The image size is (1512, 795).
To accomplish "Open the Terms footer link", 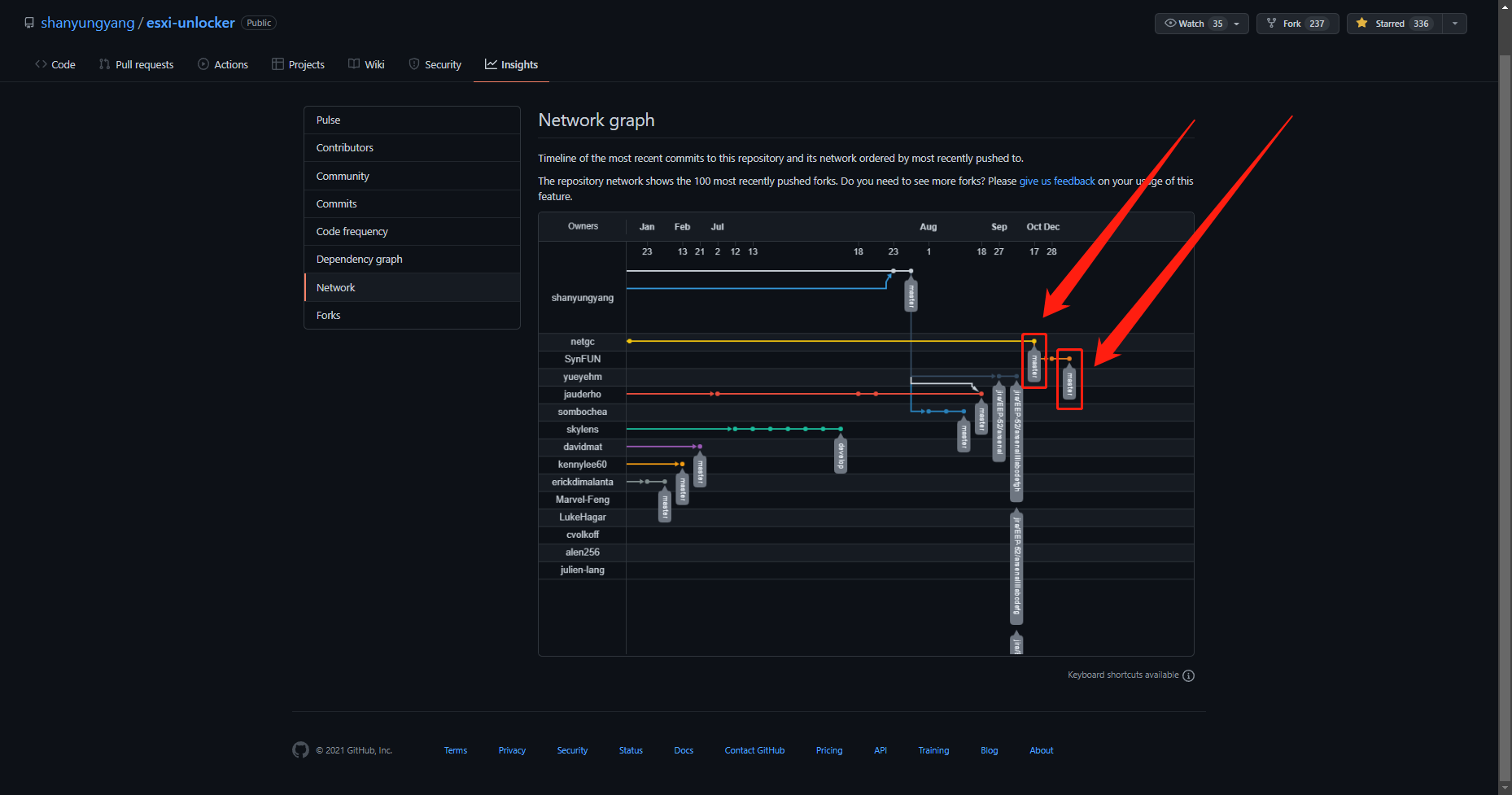I will (x=456, y=750).
